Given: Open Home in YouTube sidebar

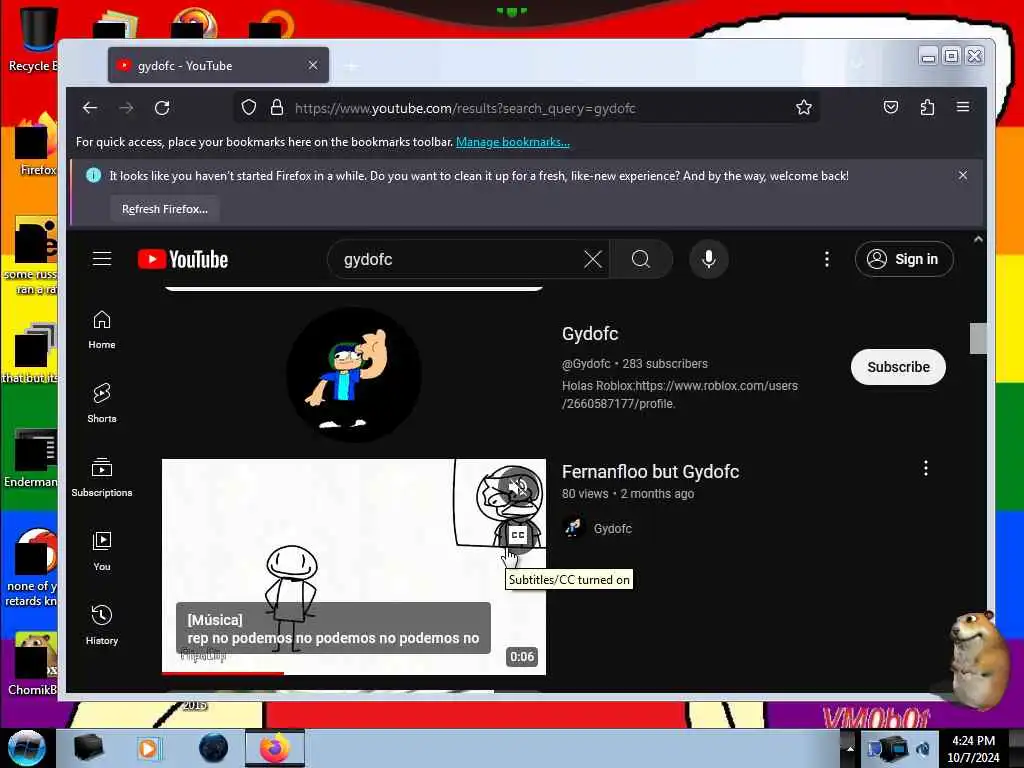Looking at the screenshot, I should pos(102,330).
